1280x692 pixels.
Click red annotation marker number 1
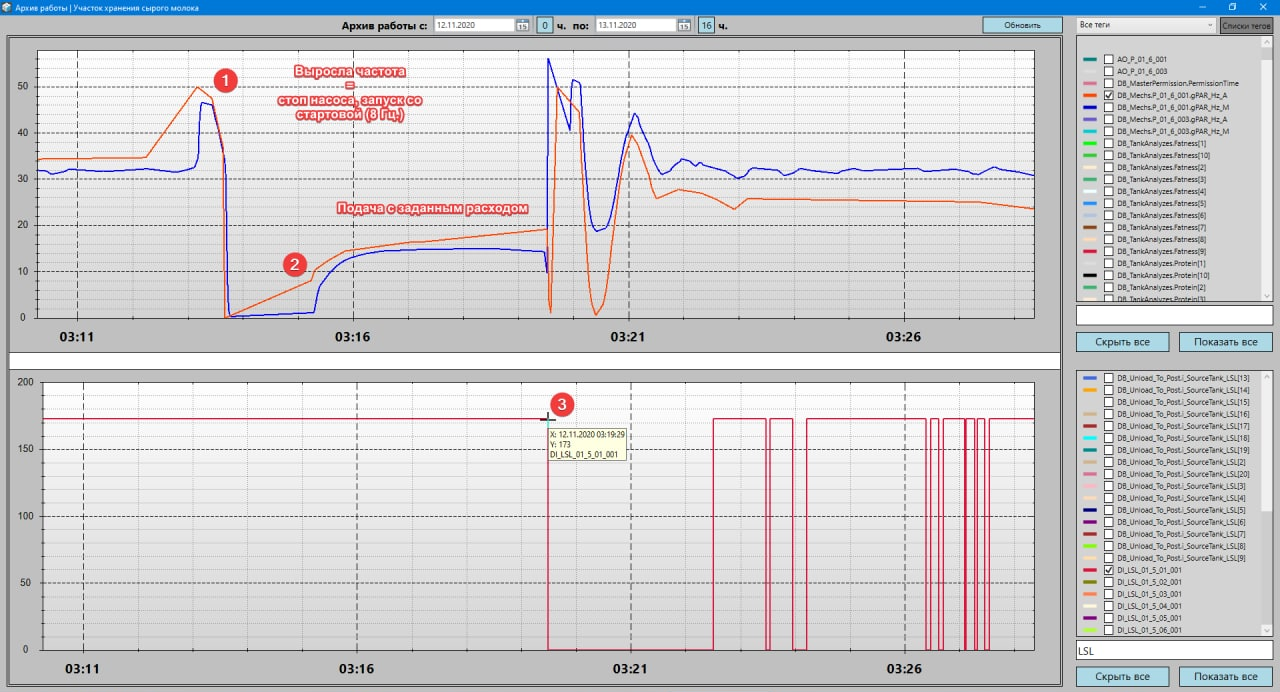click(x=226, y=81)
